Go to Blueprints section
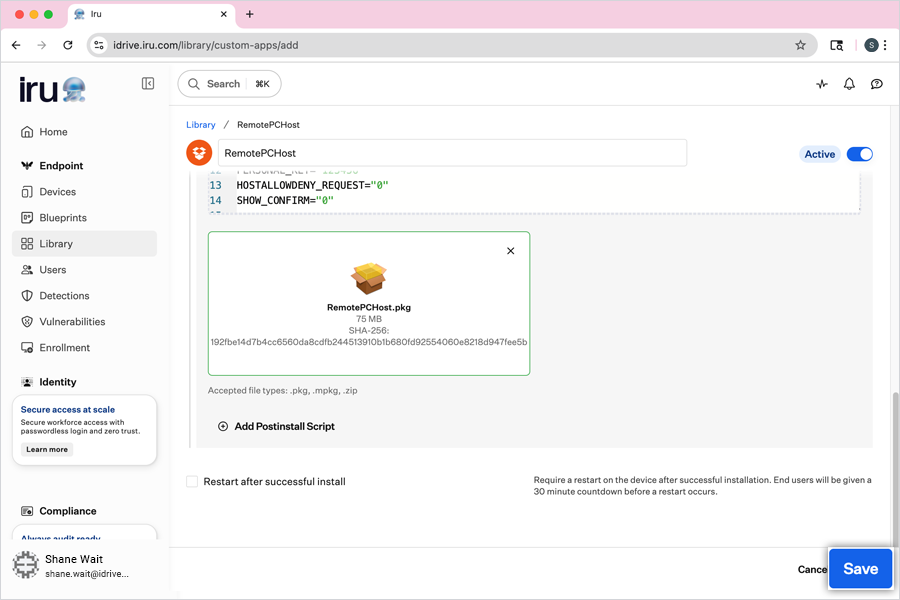This screenshot has width=900, height=600. click(x=63, y=218)
